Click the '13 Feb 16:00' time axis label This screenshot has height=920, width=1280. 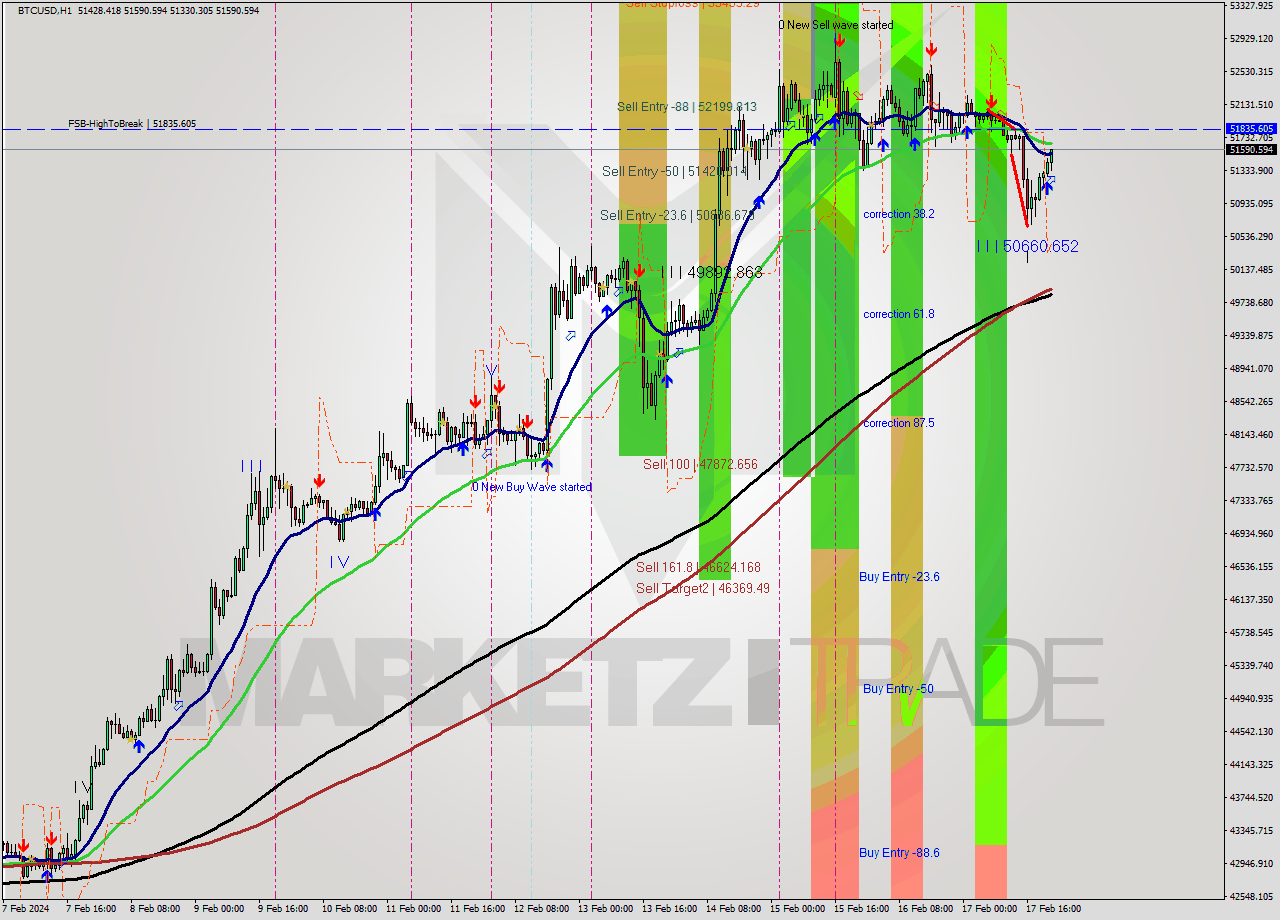(x=668, y=910)
